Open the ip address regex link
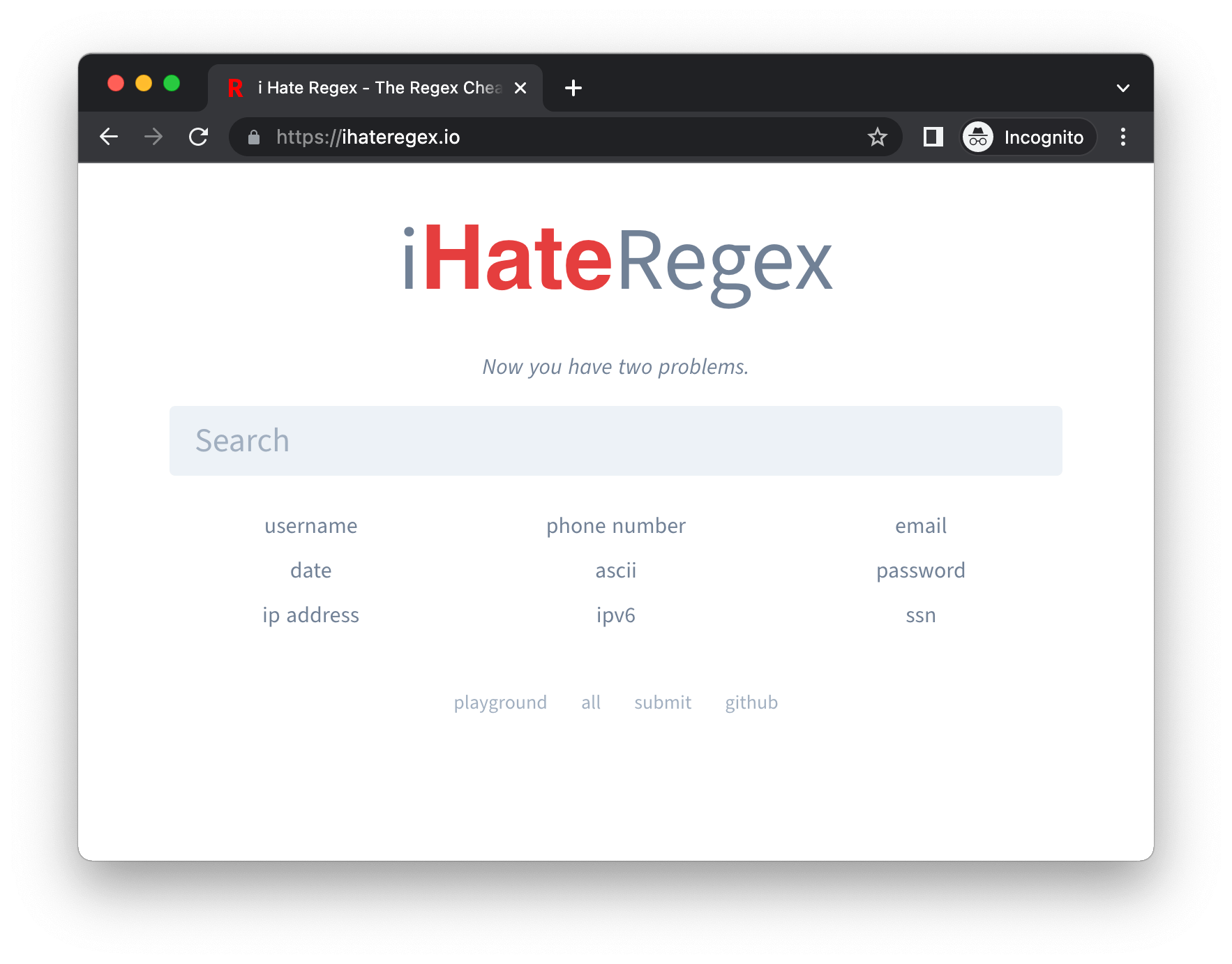The image size is (1232, 964). (x=310, y=615)
